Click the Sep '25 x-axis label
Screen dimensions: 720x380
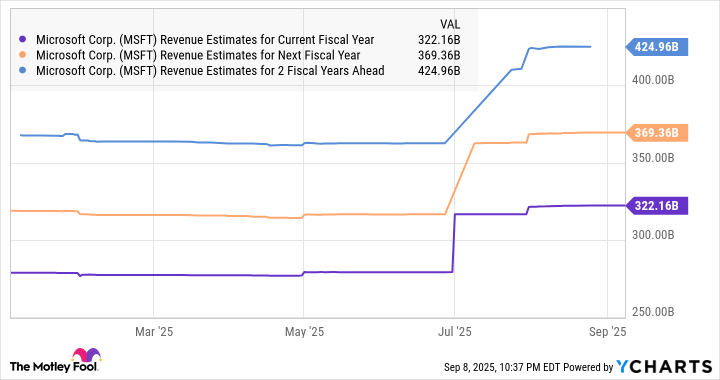tap(608, 331)
